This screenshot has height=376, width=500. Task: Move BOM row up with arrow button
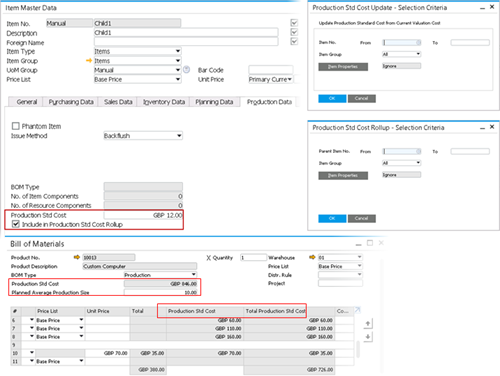tap(368, 323)
